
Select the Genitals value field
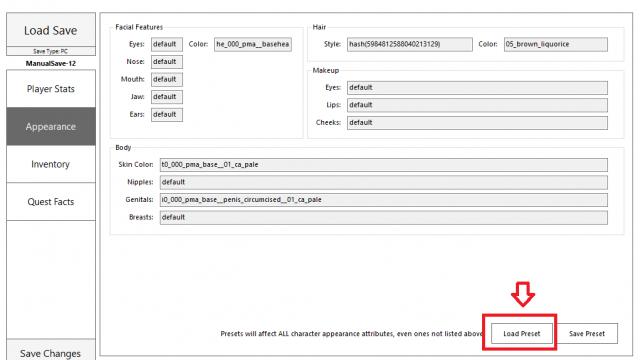384,200
